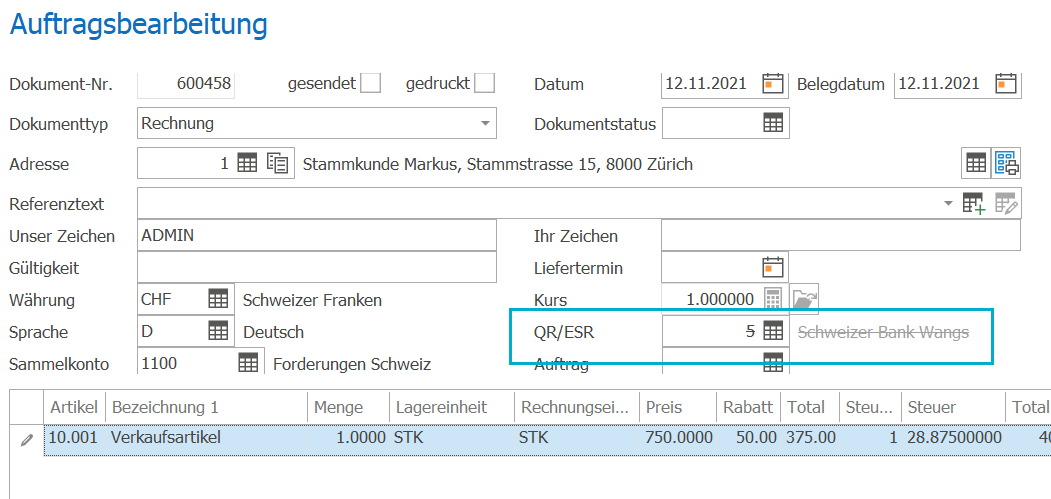The width and height of the screenshot is (1051, 499).
Task: Open address details icon next to Adresse
Action: [x=277, y=163]
